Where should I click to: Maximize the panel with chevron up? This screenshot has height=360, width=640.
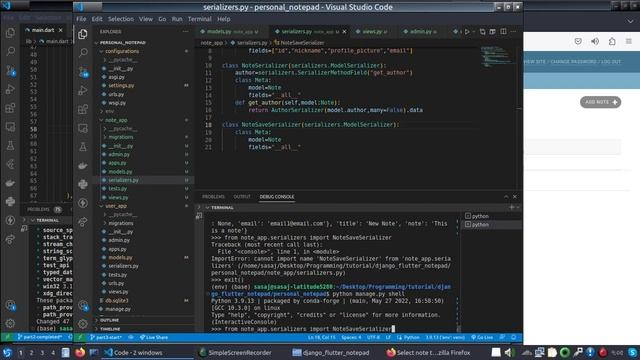click(x=506, y=197)
